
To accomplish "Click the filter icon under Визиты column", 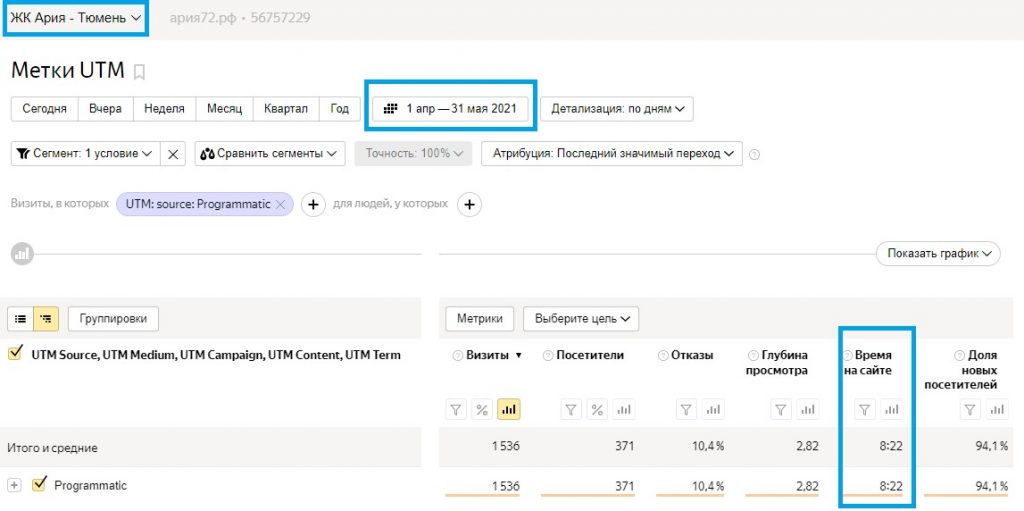I will (456, 409).
